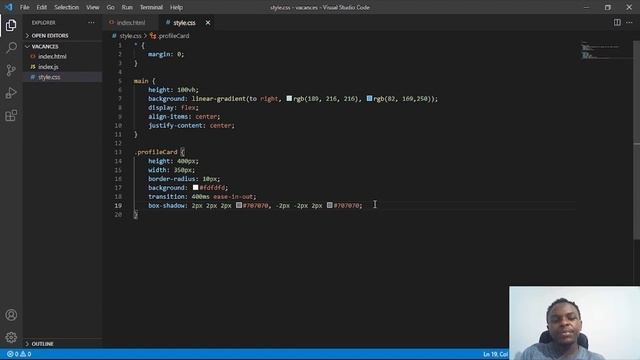This screenshot has height=360, width=640.
Task: Open the Run and Debug view
Action: pyautogui.click(x=11, y=93)
